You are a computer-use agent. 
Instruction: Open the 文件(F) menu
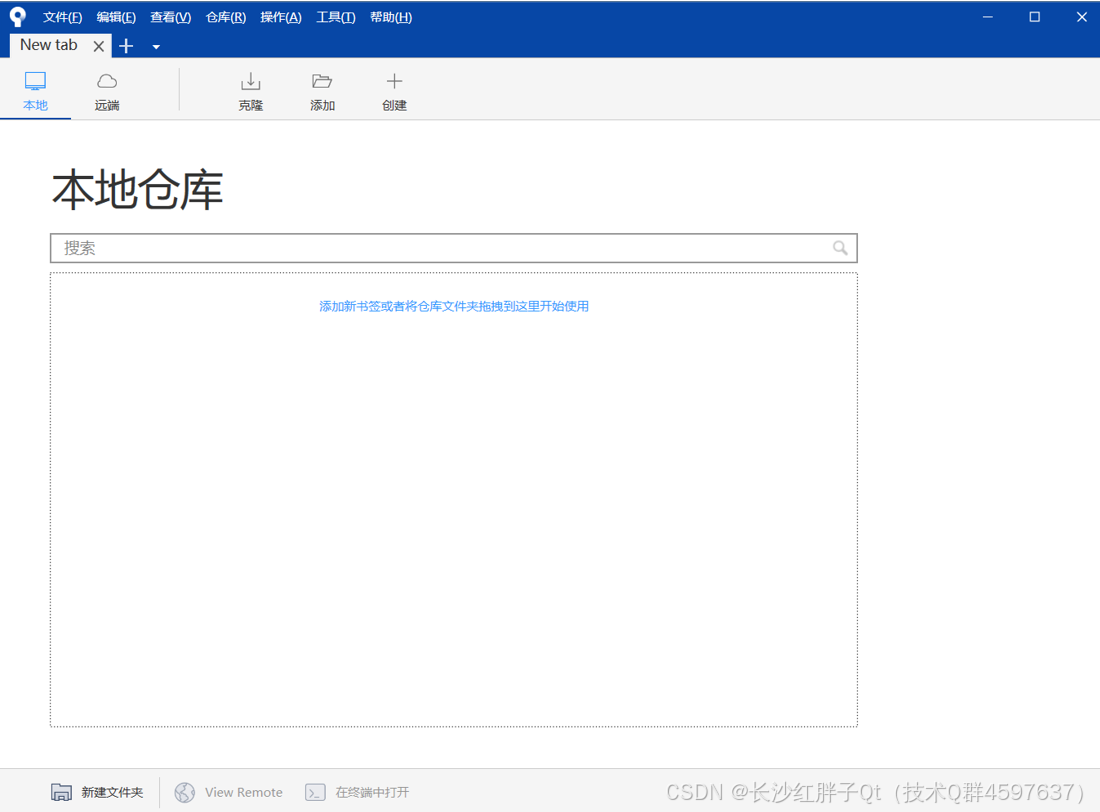click(x=62, y=16)
